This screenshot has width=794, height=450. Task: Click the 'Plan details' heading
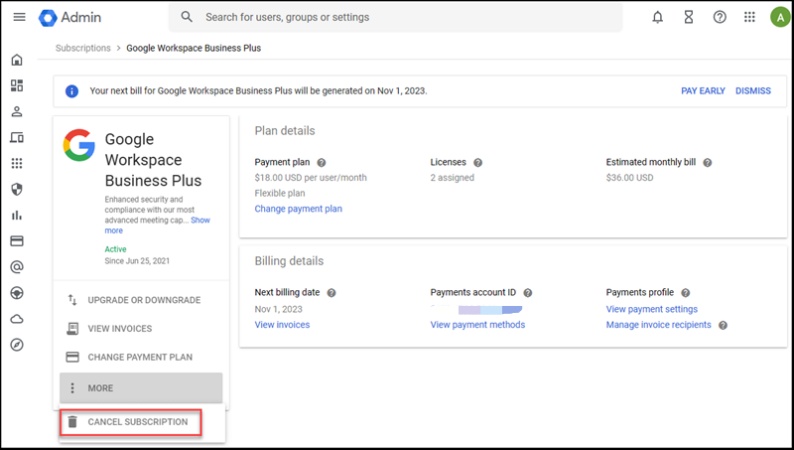coord(285,131)
